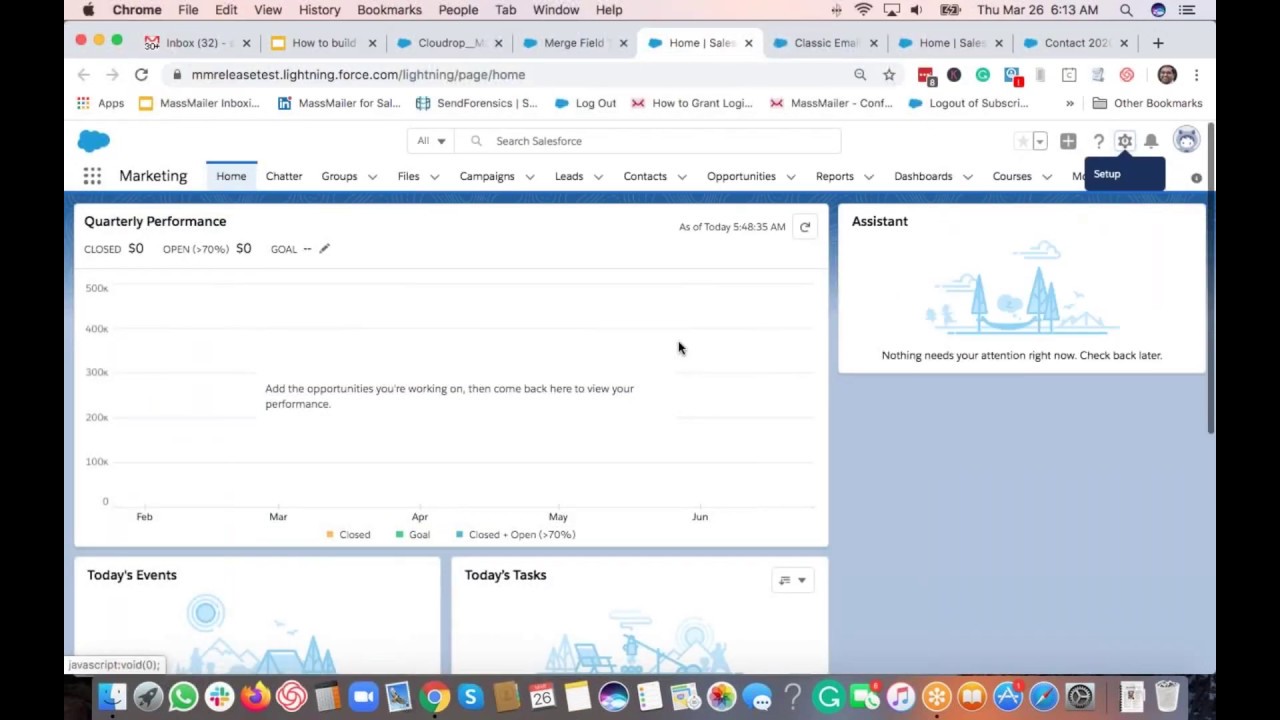Open the search scope All dropdown

pyautogui.click(x=431, y=141)
